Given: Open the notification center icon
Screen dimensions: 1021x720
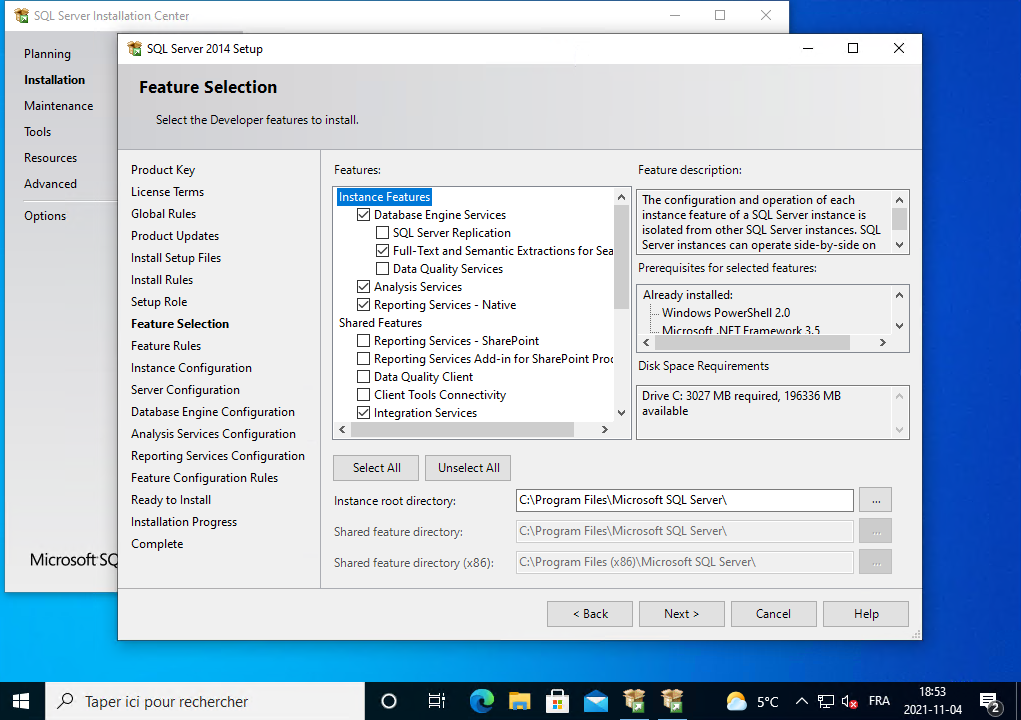Looking at the screenshot, I should pos(989,701).
